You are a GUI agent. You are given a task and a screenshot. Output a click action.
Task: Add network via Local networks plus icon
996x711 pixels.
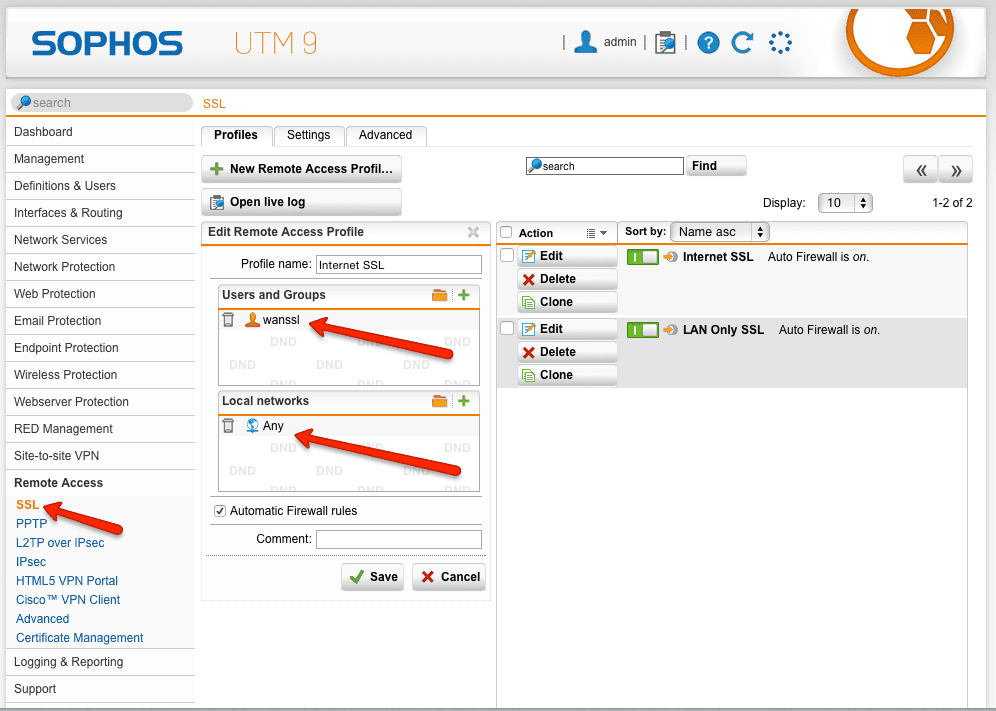point(464,401)
